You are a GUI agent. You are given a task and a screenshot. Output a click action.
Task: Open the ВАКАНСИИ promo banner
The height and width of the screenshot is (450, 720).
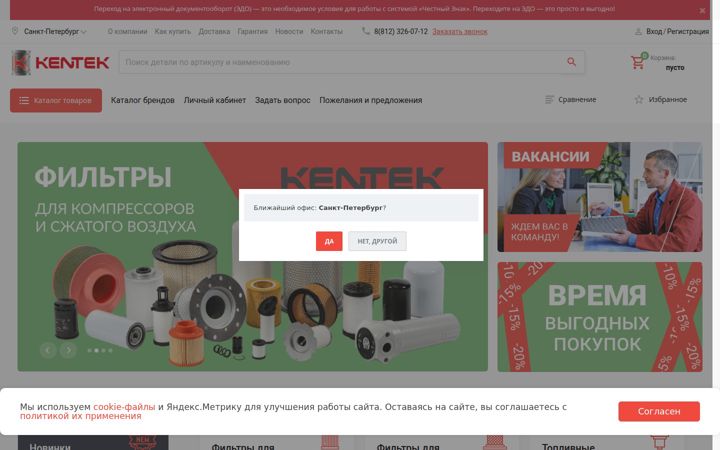pyautogui.click(x=600, y=197)
